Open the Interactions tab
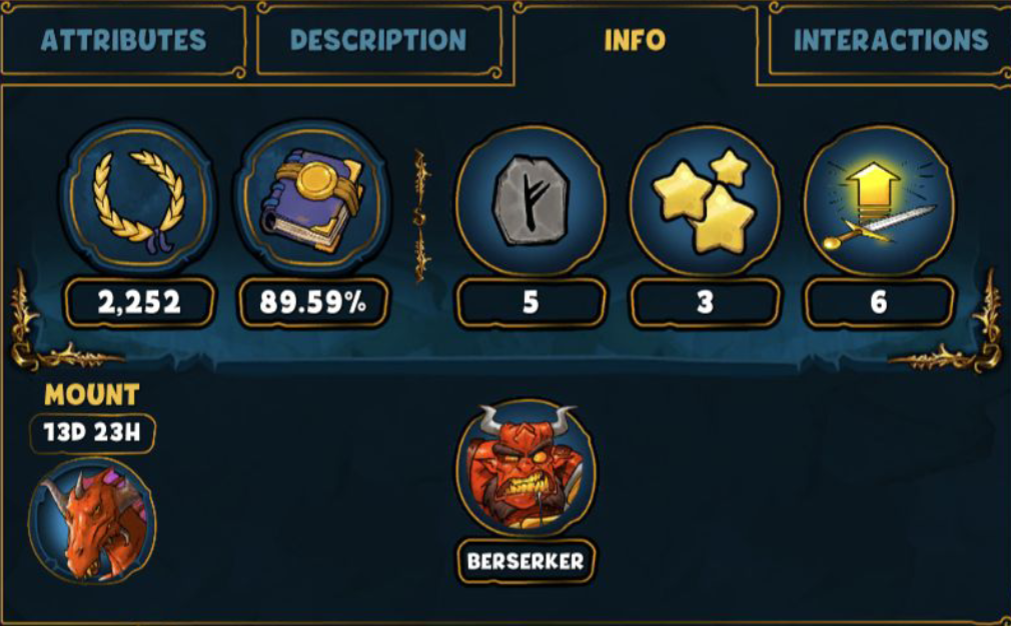 [890, 40]
